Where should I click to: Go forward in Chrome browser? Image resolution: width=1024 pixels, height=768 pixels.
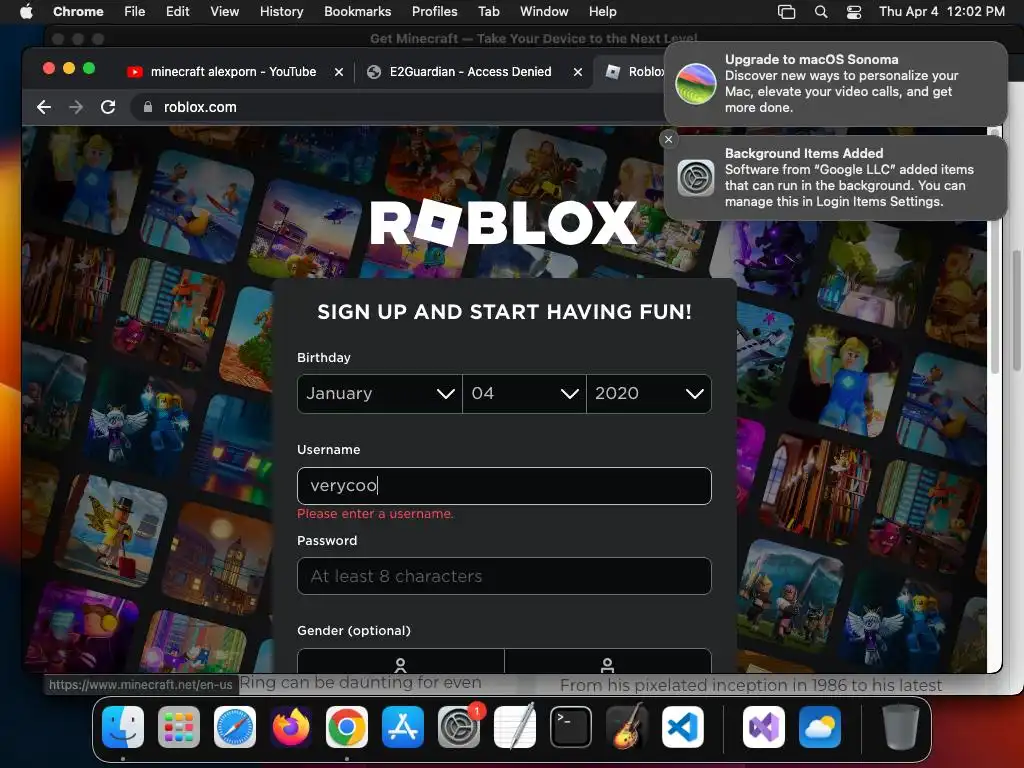(76, 107)
